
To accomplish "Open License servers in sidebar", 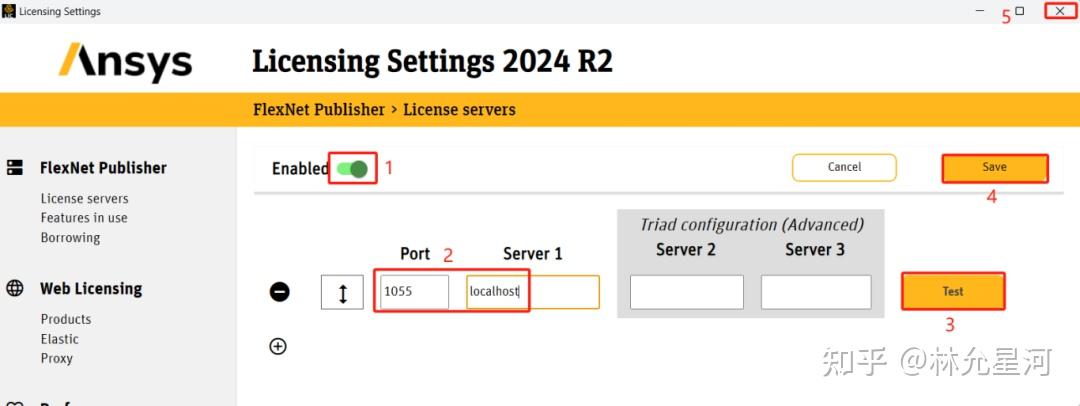I will 84,198.
